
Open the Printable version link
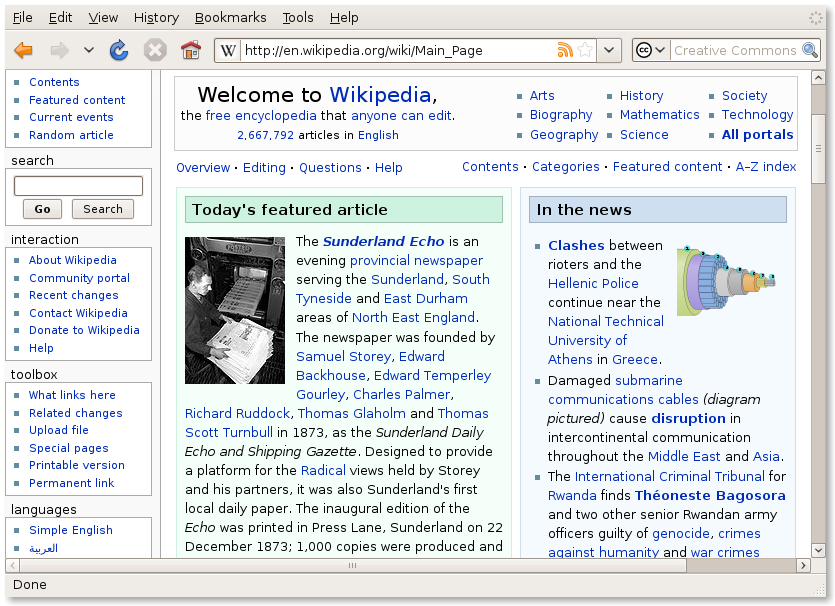(77, 465)
